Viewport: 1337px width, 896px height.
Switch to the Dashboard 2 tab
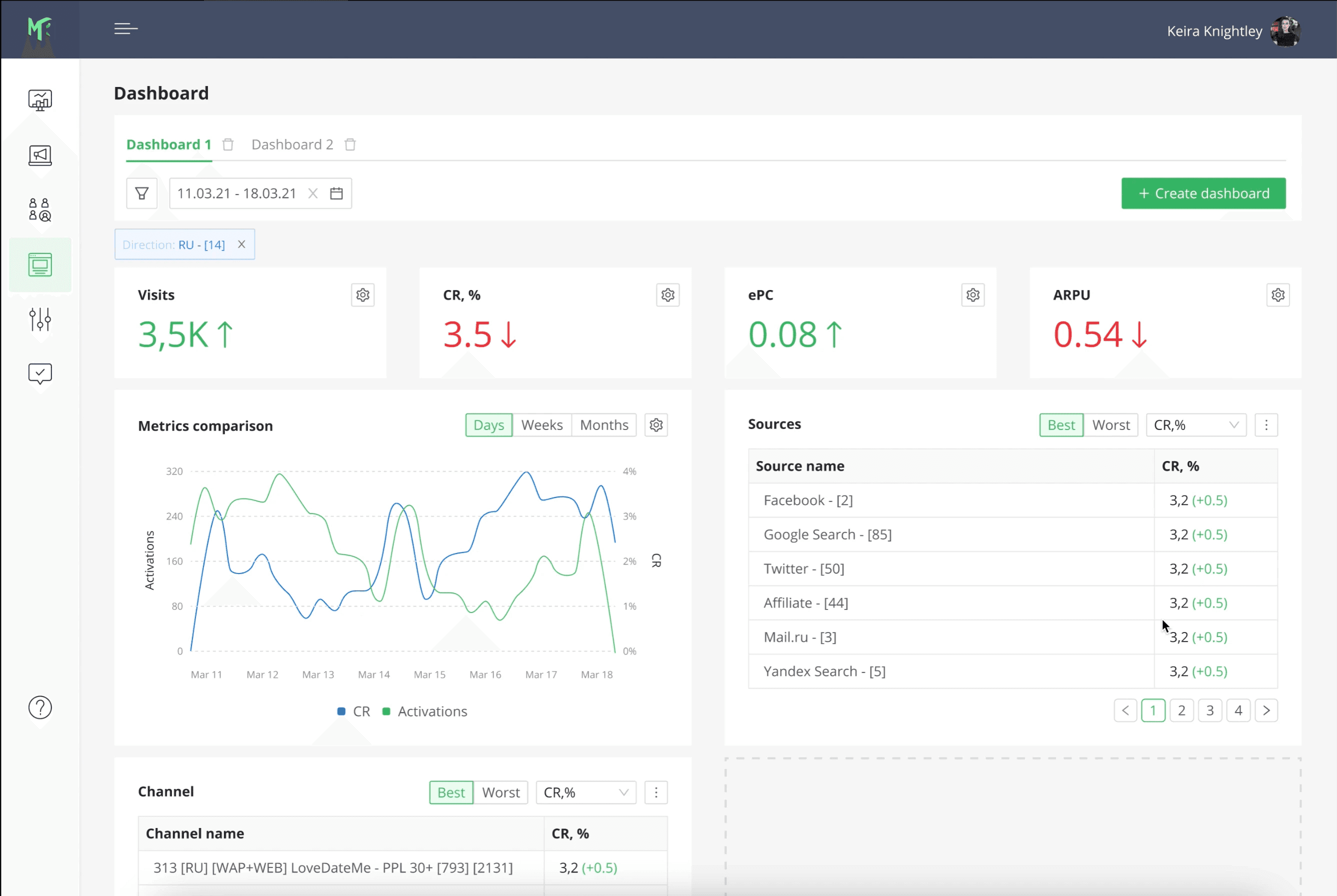pos(292,144)
